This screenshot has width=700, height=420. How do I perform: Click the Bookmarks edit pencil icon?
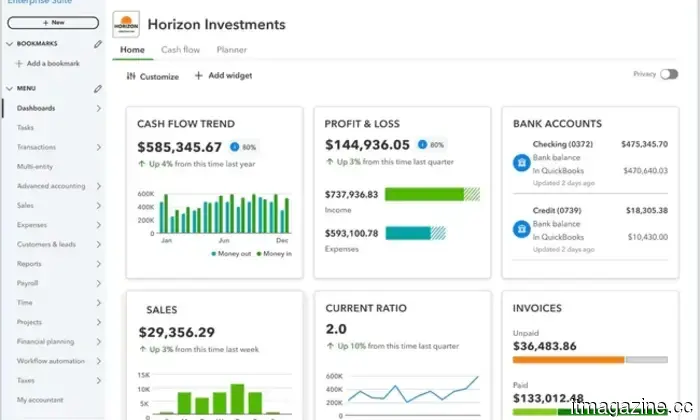97,44
